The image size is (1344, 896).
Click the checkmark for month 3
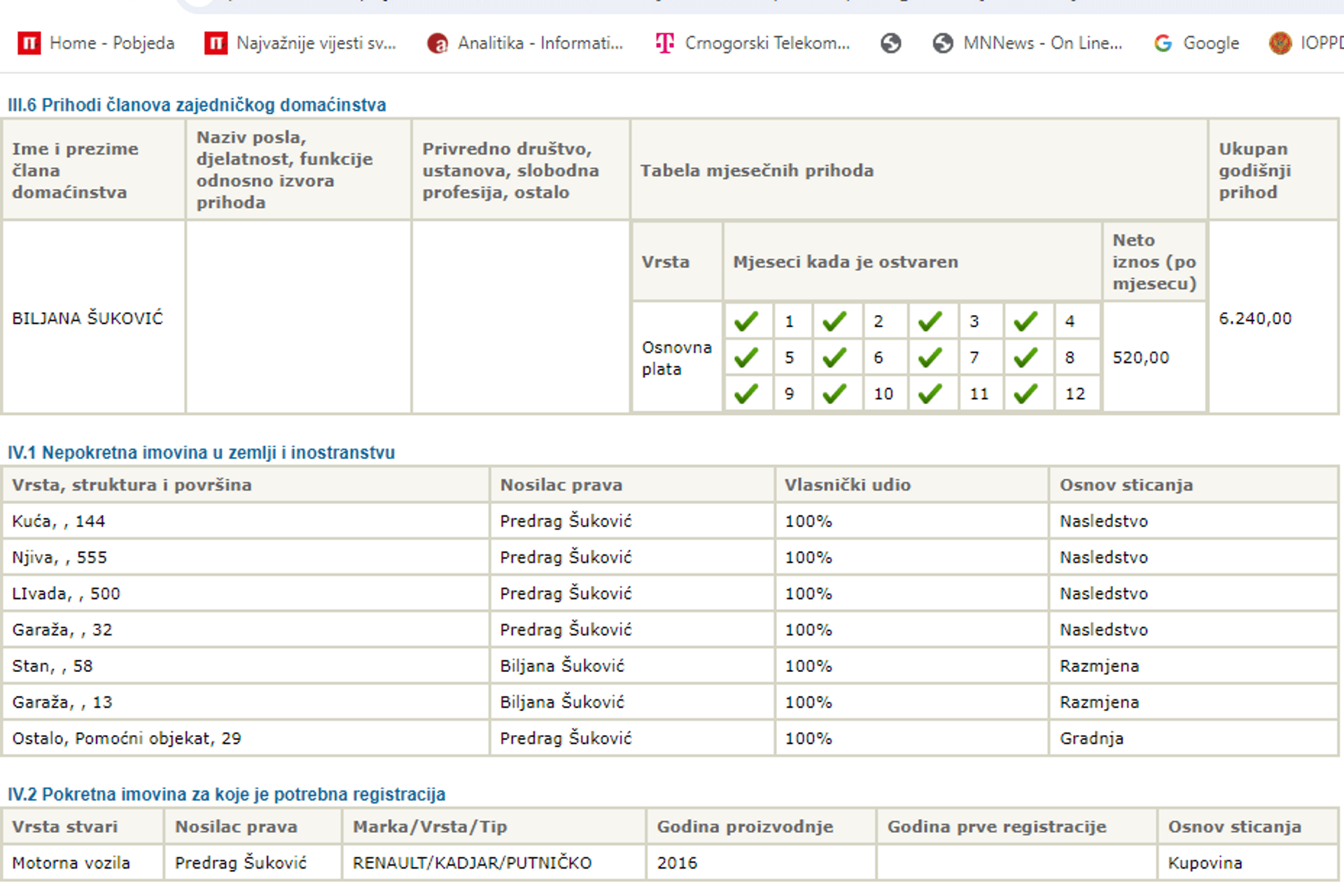[x=930, y=321]
